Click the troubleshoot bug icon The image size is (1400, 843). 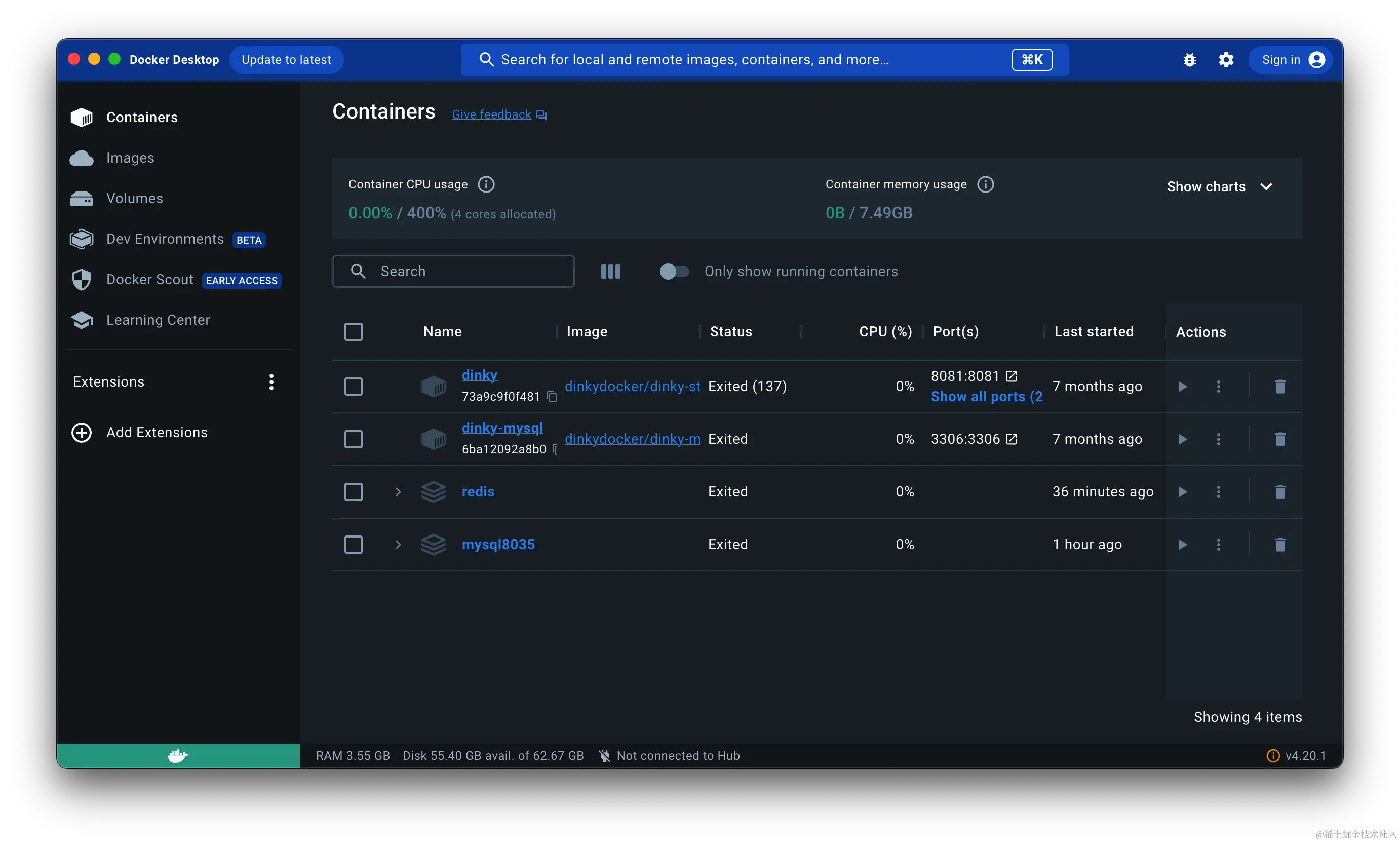pyautogui.click(x=1189, y=60)
